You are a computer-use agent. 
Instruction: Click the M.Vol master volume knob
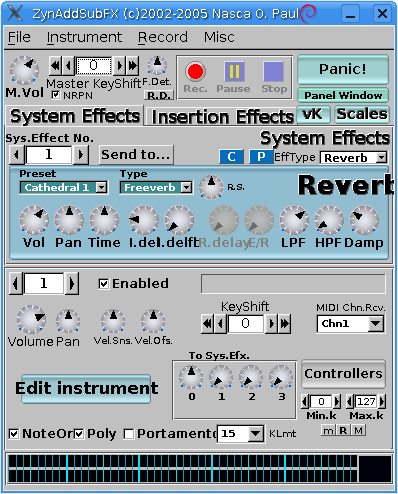point(24,70)
